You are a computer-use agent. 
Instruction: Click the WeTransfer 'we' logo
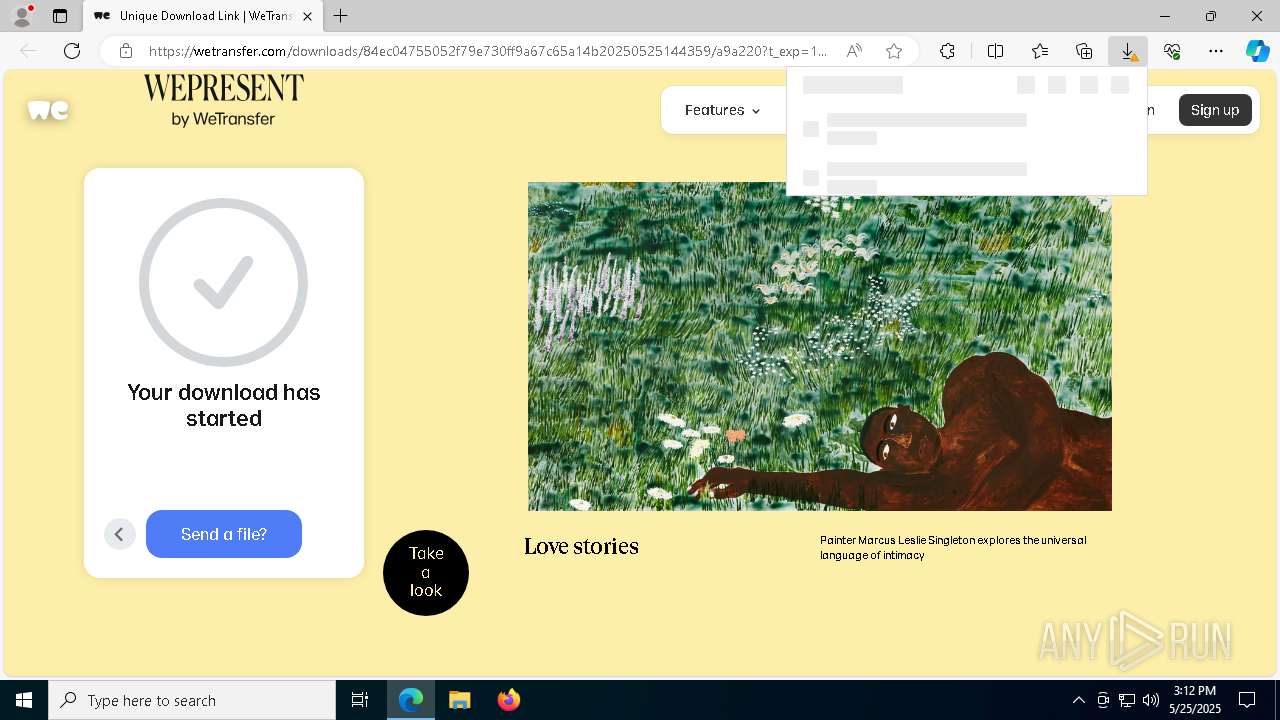48,110
